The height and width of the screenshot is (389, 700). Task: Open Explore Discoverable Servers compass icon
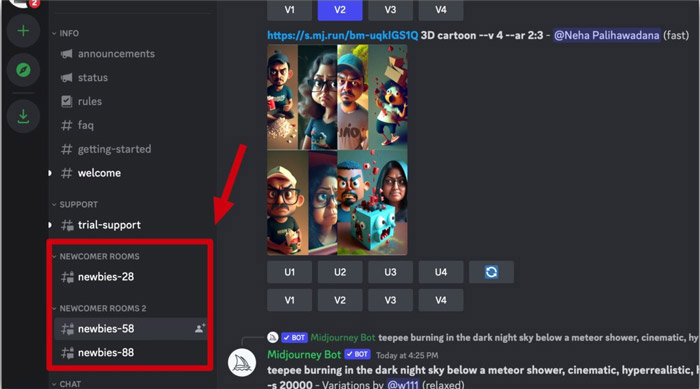23,70
